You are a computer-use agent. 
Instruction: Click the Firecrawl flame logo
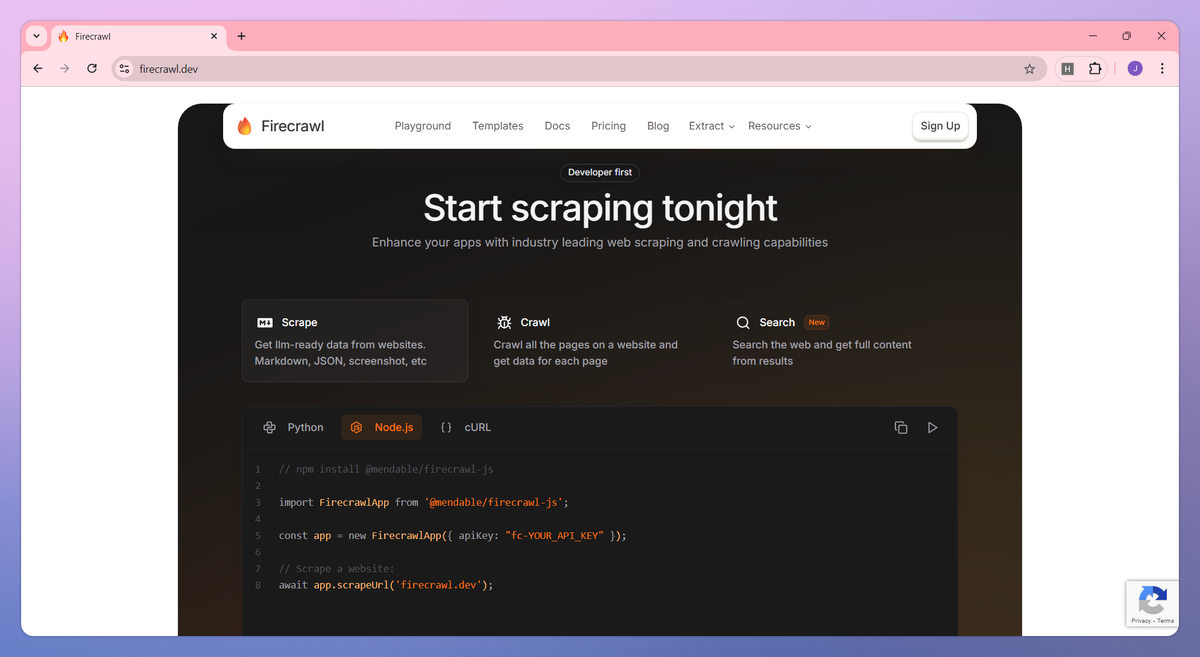click(x=243, y=126)
